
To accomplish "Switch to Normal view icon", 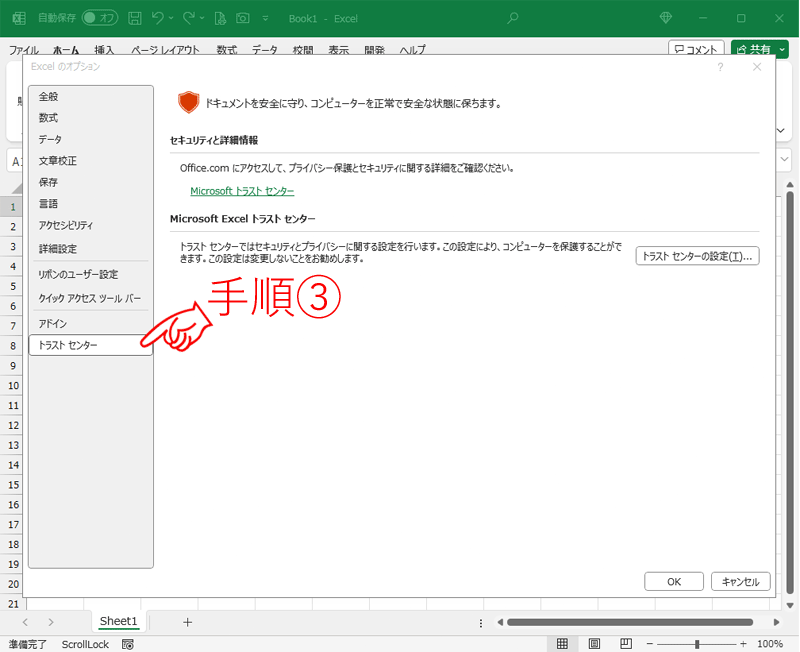I will pyautogui.click(x=562, y=644).
